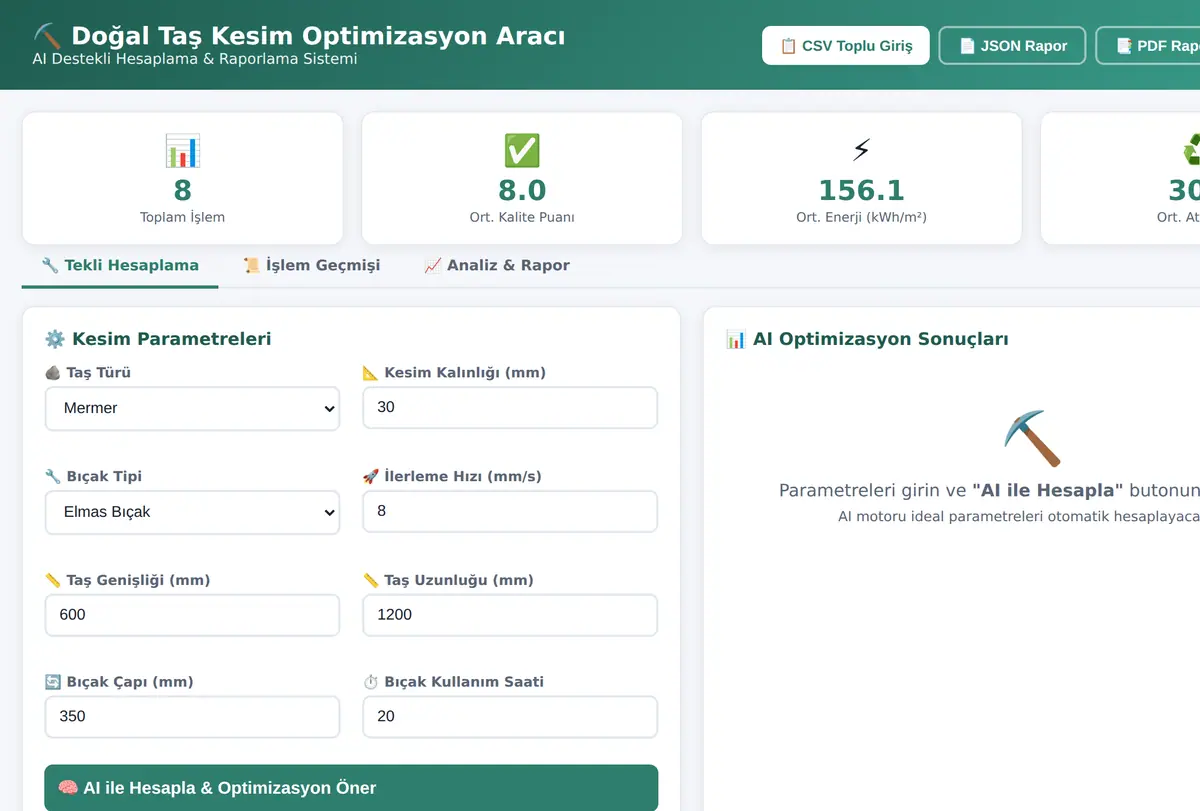The image size is (1200, 811).
Task: Click the green checkmark on Ort. Kalite Puanı card
Action: pos(522,151)
